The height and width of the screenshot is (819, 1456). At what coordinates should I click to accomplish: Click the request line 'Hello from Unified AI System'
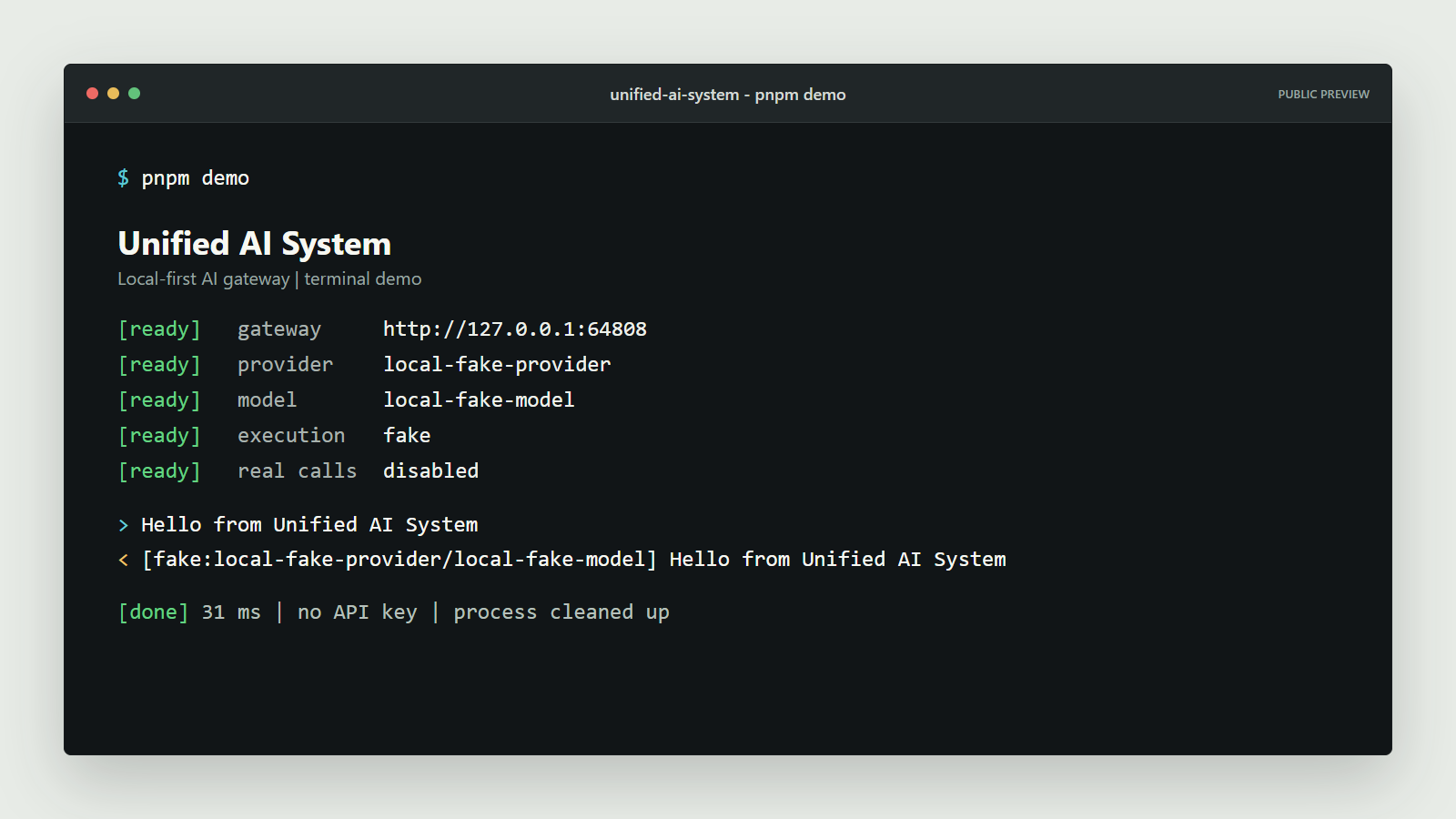click(309, 525)
